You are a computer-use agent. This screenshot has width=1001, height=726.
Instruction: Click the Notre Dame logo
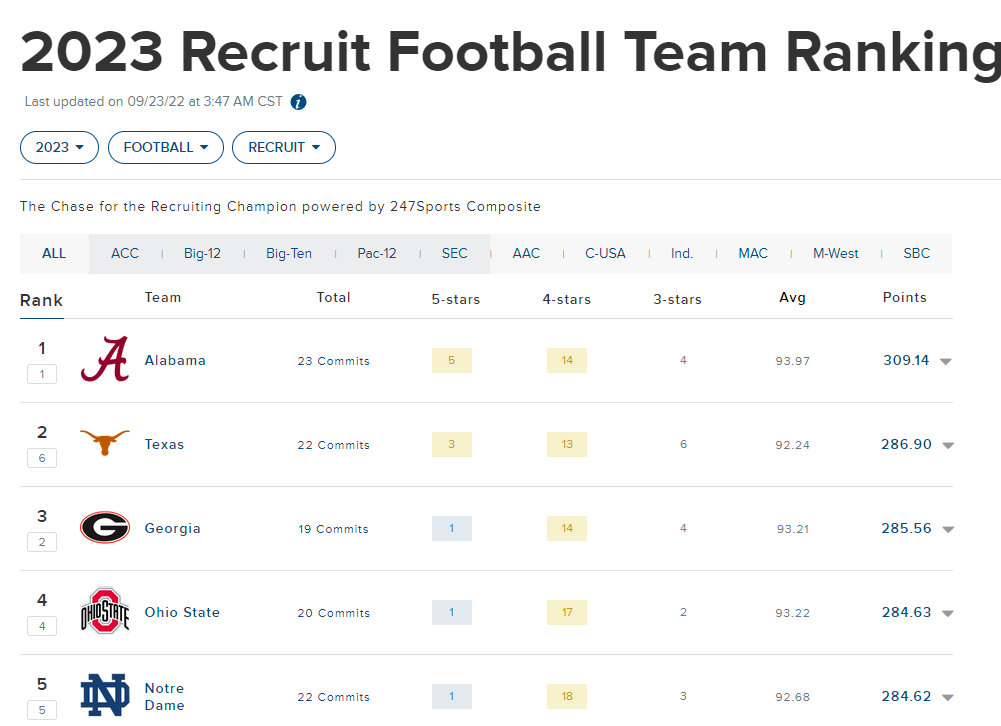click(x=105, y=696)
